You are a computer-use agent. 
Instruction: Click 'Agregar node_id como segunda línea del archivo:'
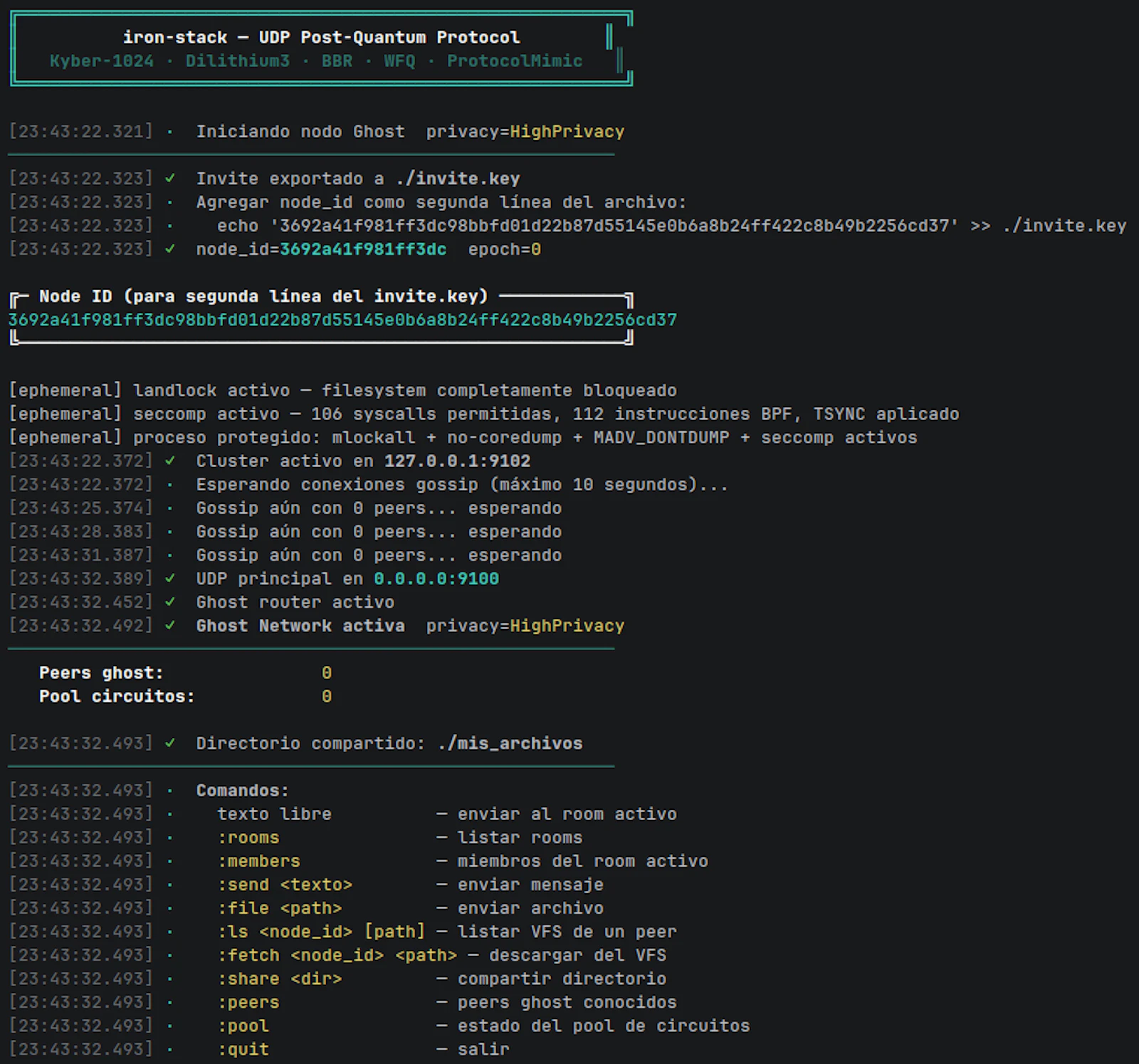(441, 202)
